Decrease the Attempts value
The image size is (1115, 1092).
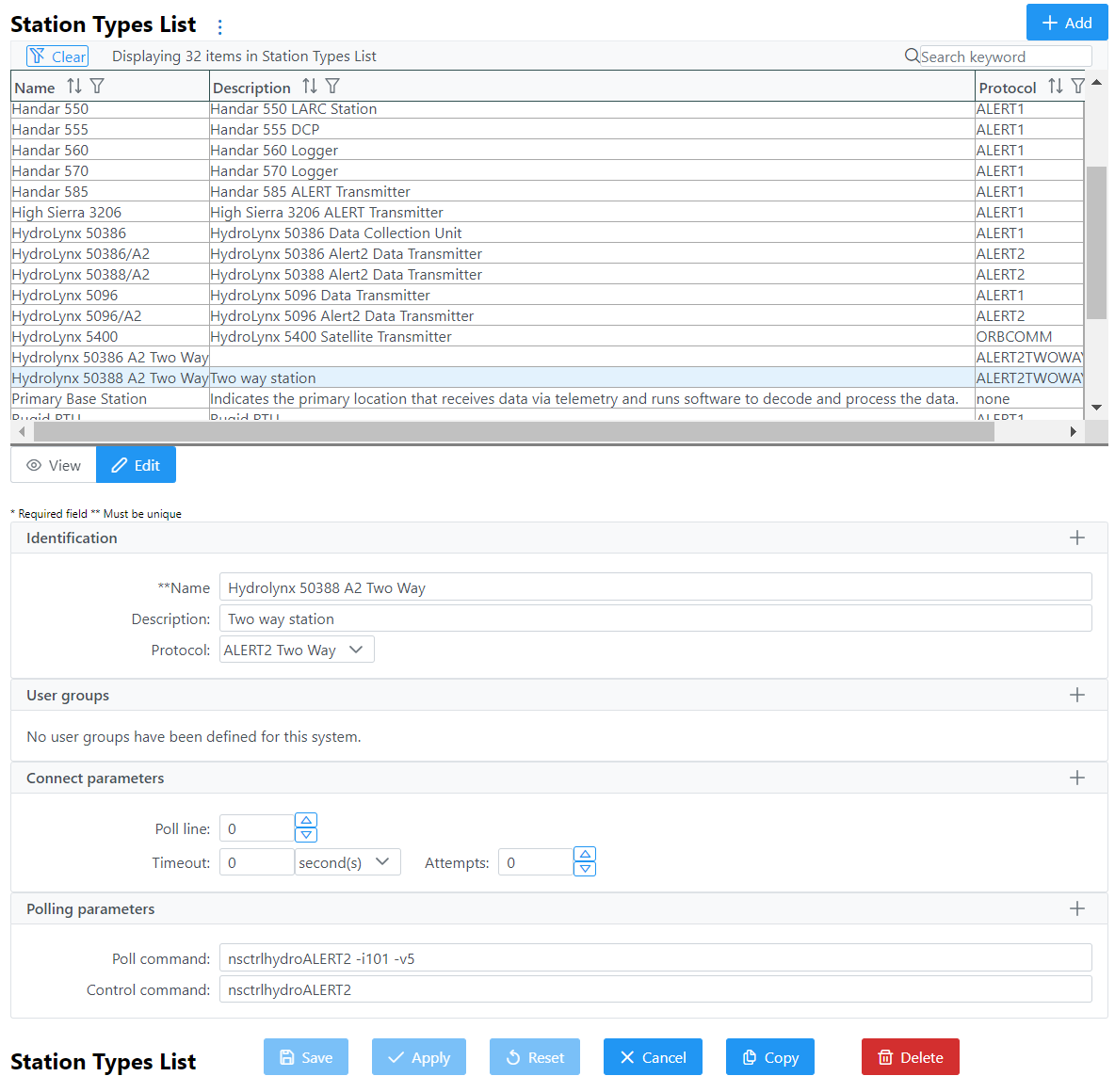[585, 869]
